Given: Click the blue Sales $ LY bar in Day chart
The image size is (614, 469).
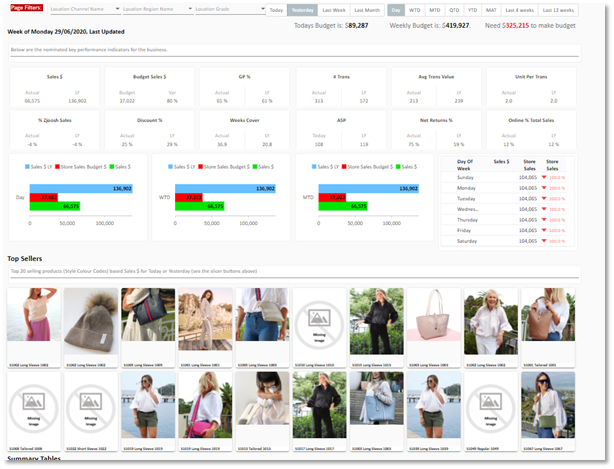Looking at the screenshot, I should point(88,188).
